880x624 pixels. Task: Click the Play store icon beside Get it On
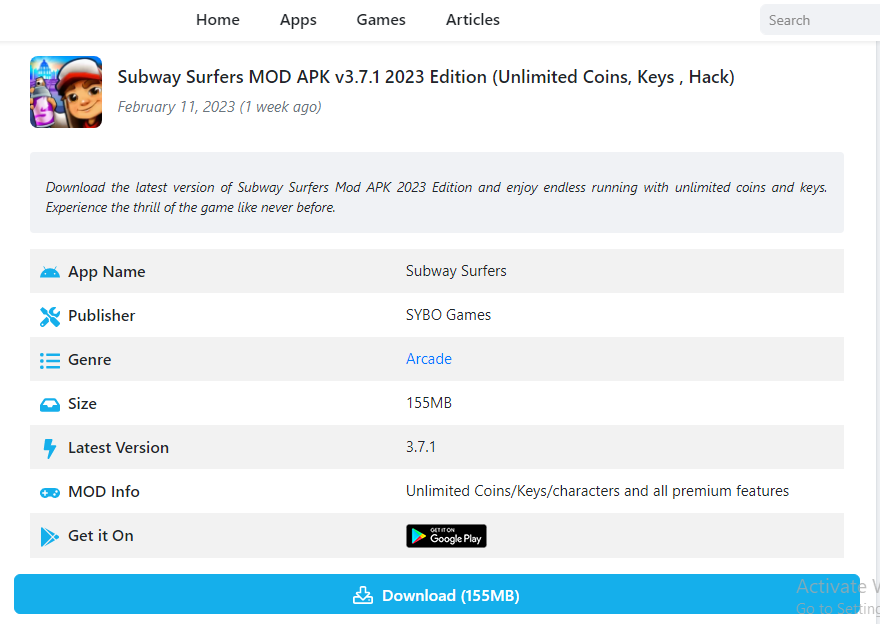(50, 537)
